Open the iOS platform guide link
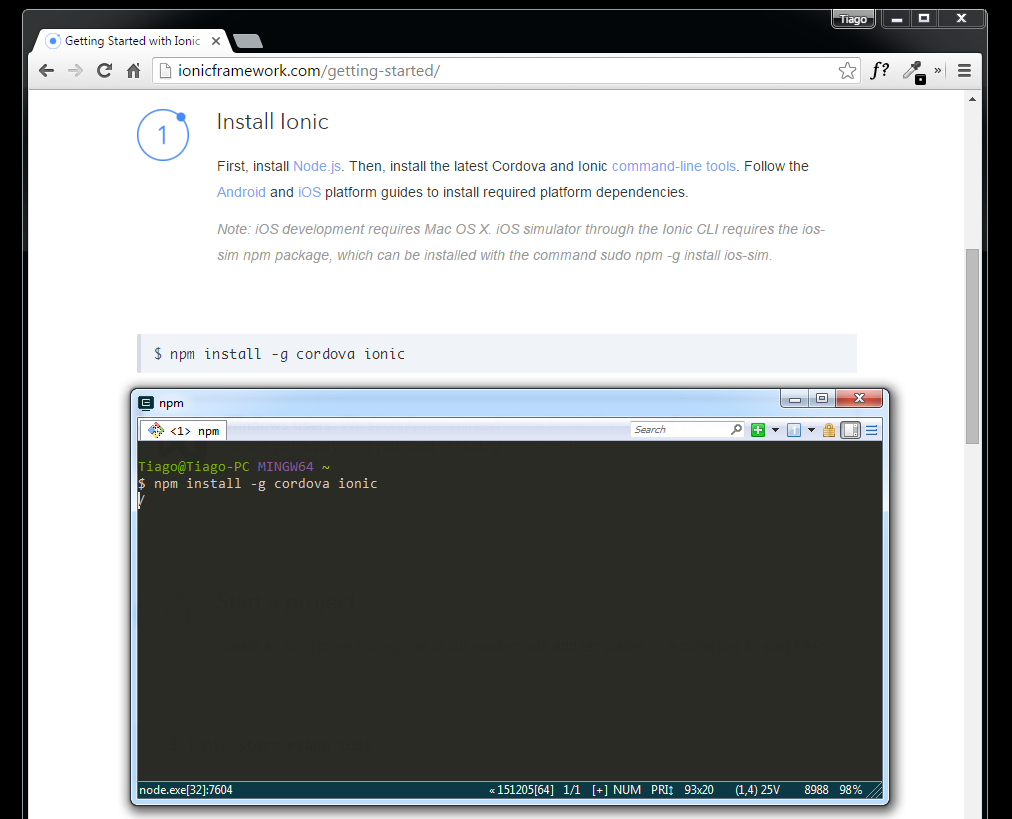 click(309, 192)
